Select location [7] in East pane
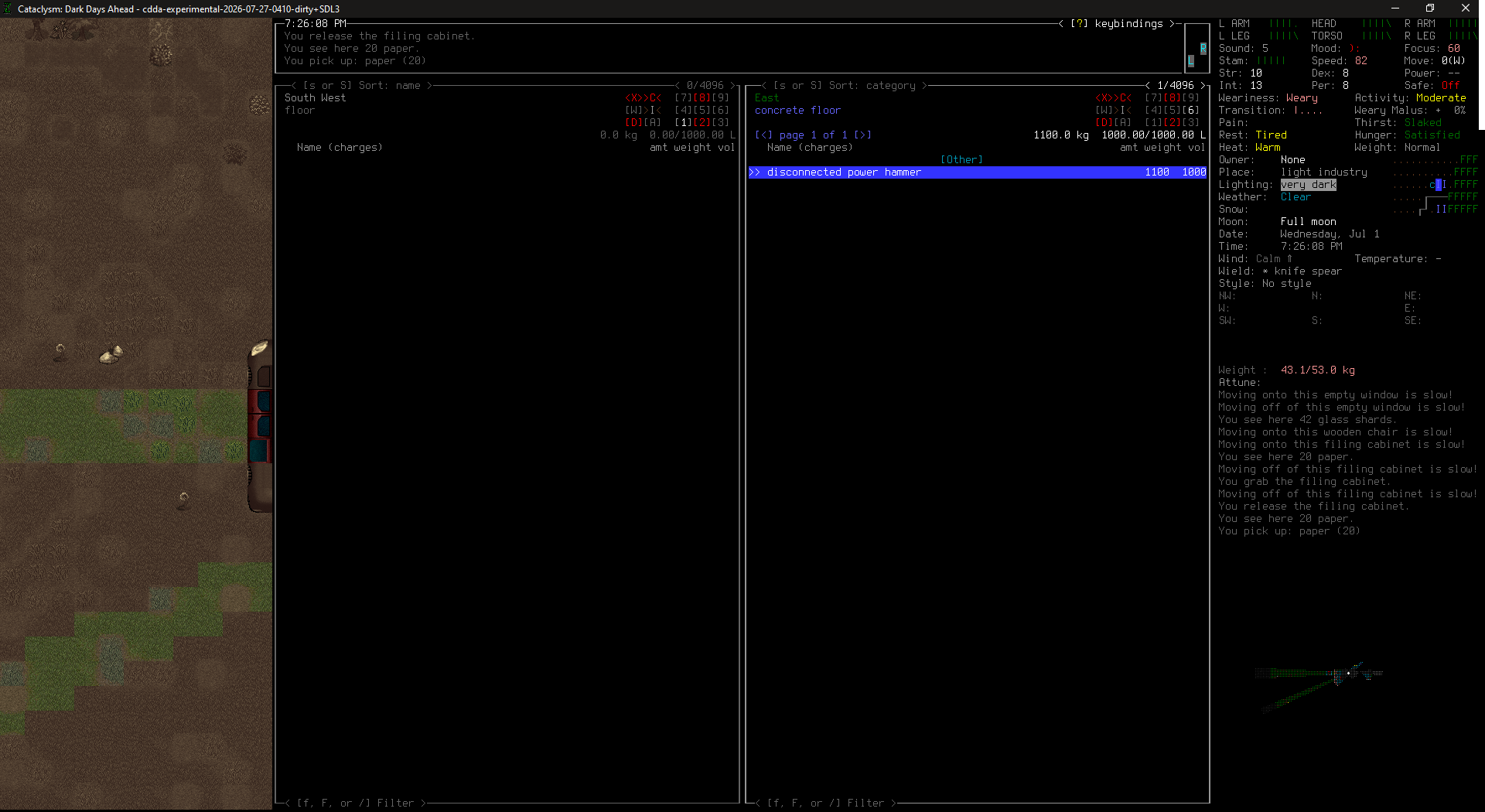 [1153, 98]
